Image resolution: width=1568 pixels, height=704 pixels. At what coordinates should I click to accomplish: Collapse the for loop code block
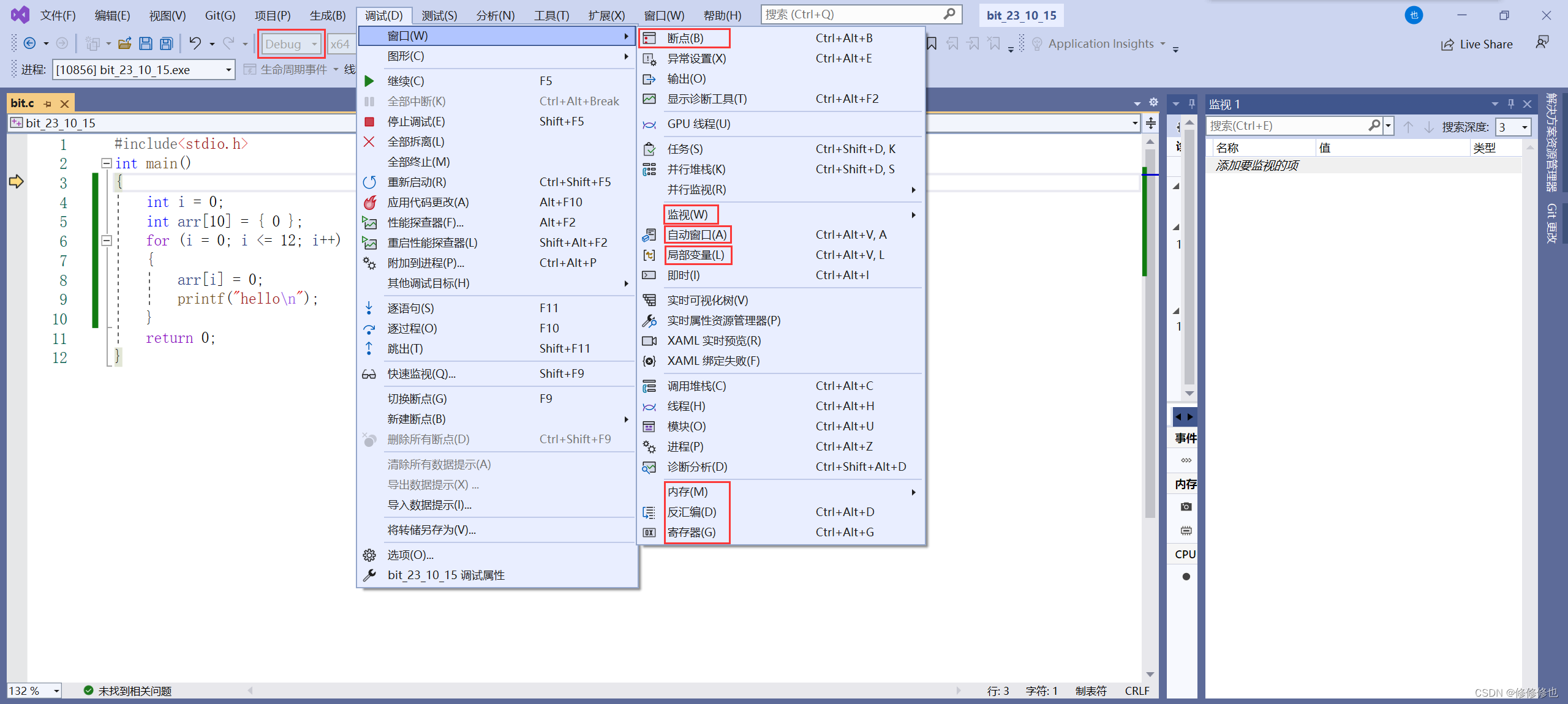106,241
